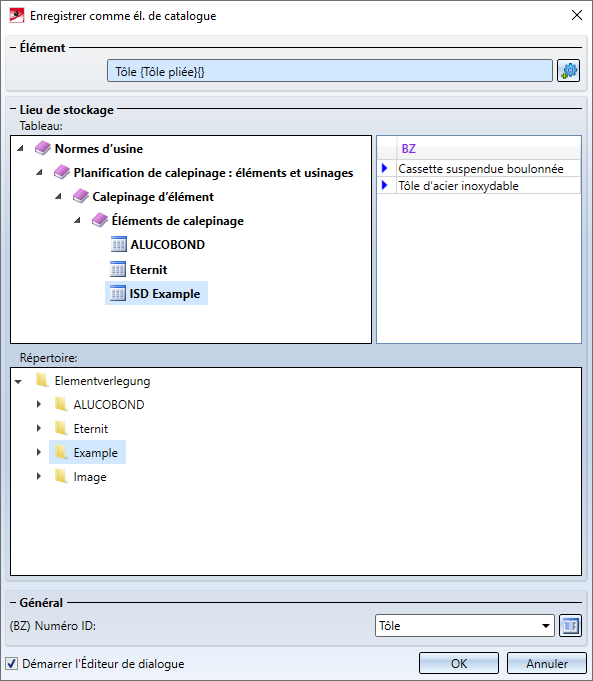
Task: Open the Numéro ID dropdown arrow
Action: click(546, 626)
